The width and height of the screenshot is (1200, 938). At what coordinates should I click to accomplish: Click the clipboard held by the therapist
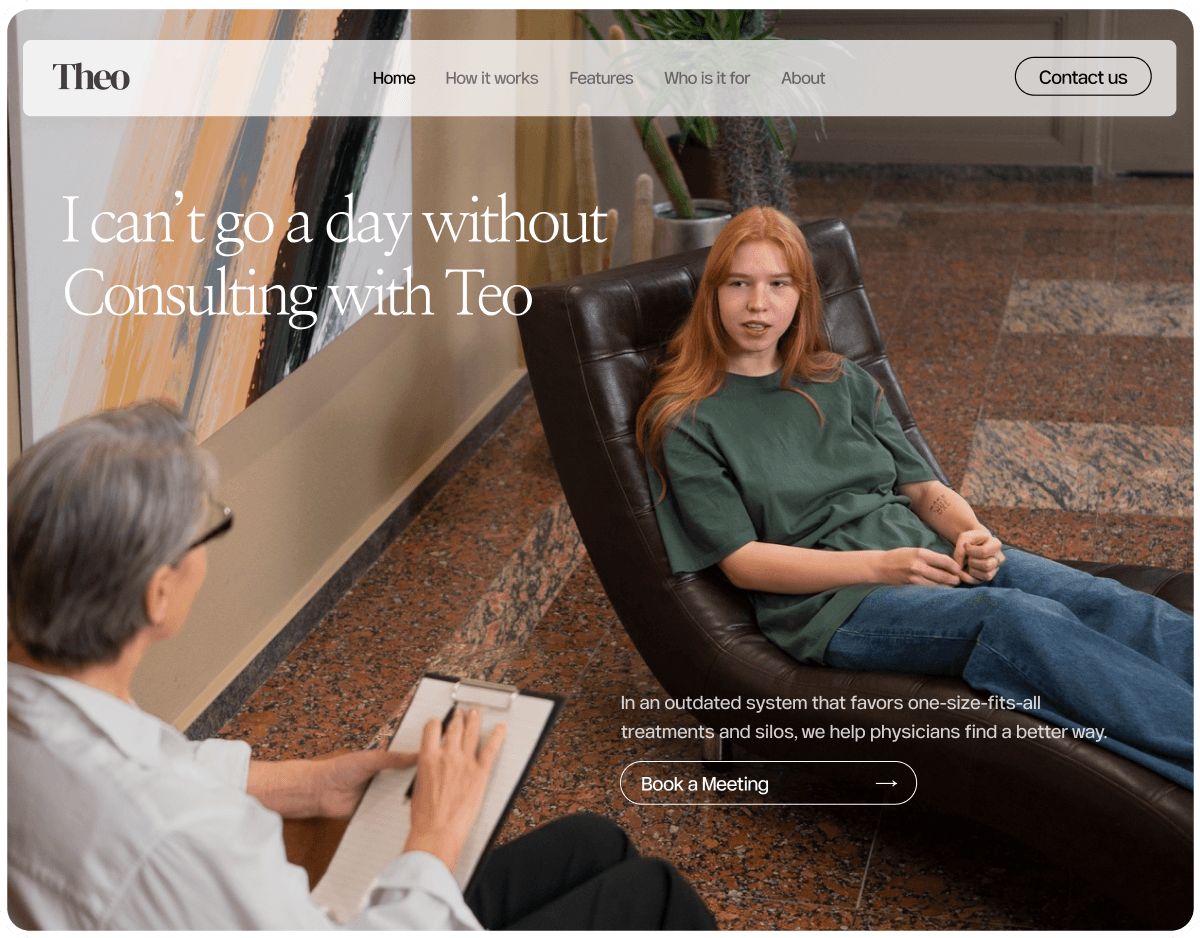(x=440, y=790)
